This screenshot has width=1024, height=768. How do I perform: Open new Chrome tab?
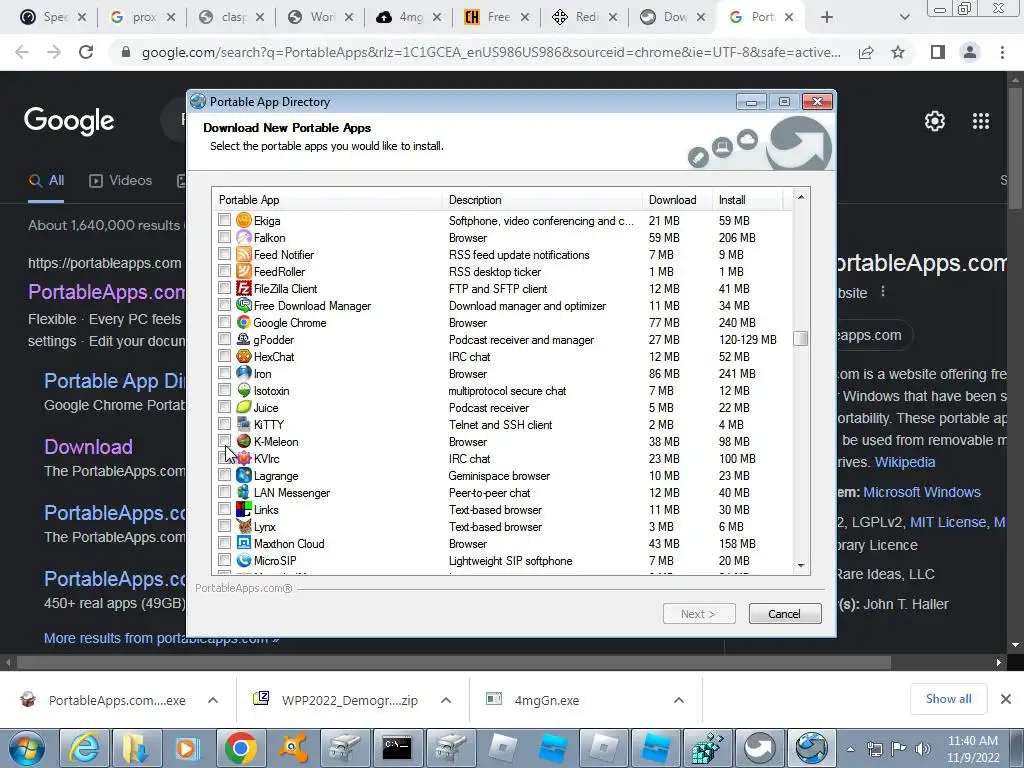click(x=827, y=17)
